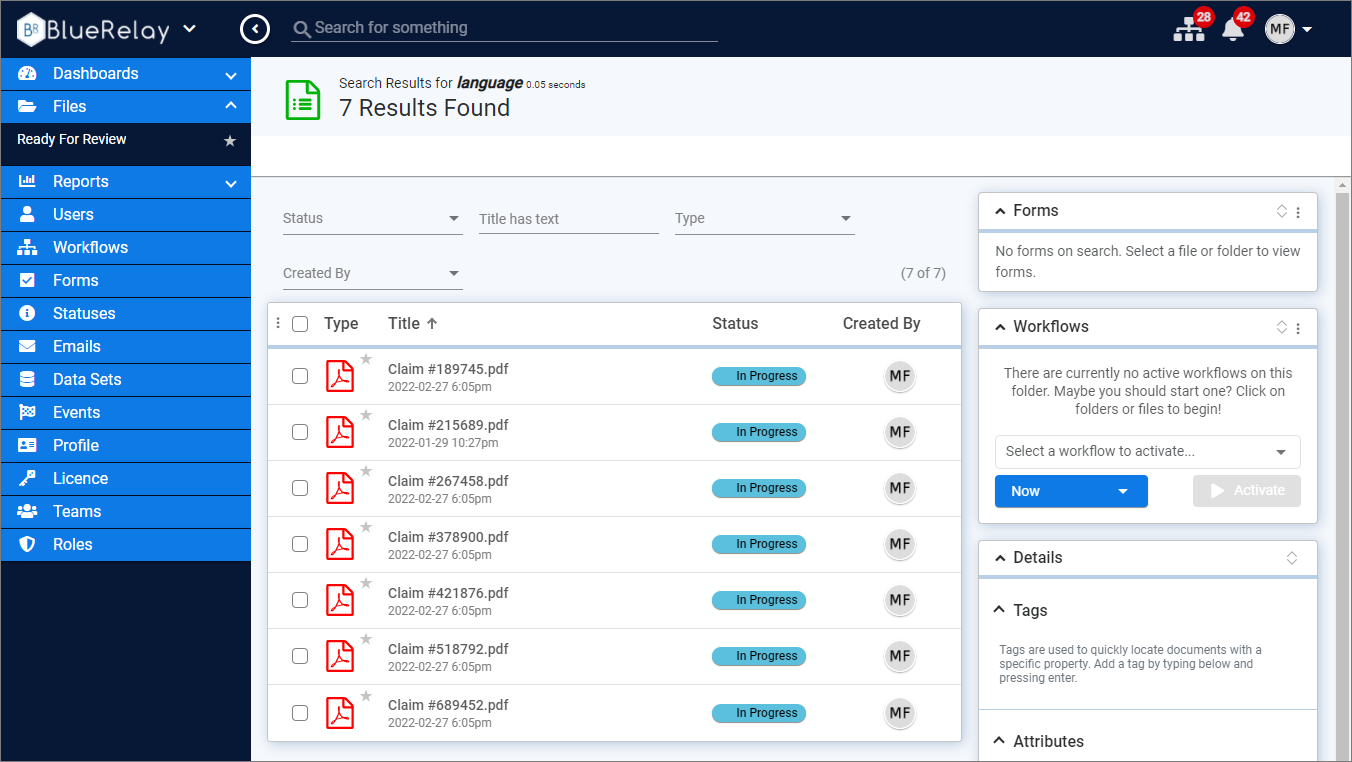Viewport: 1352px width, 762px height.
Task: Click PDF icon for Claim #267458.pdf
Action: click(340, 489)
